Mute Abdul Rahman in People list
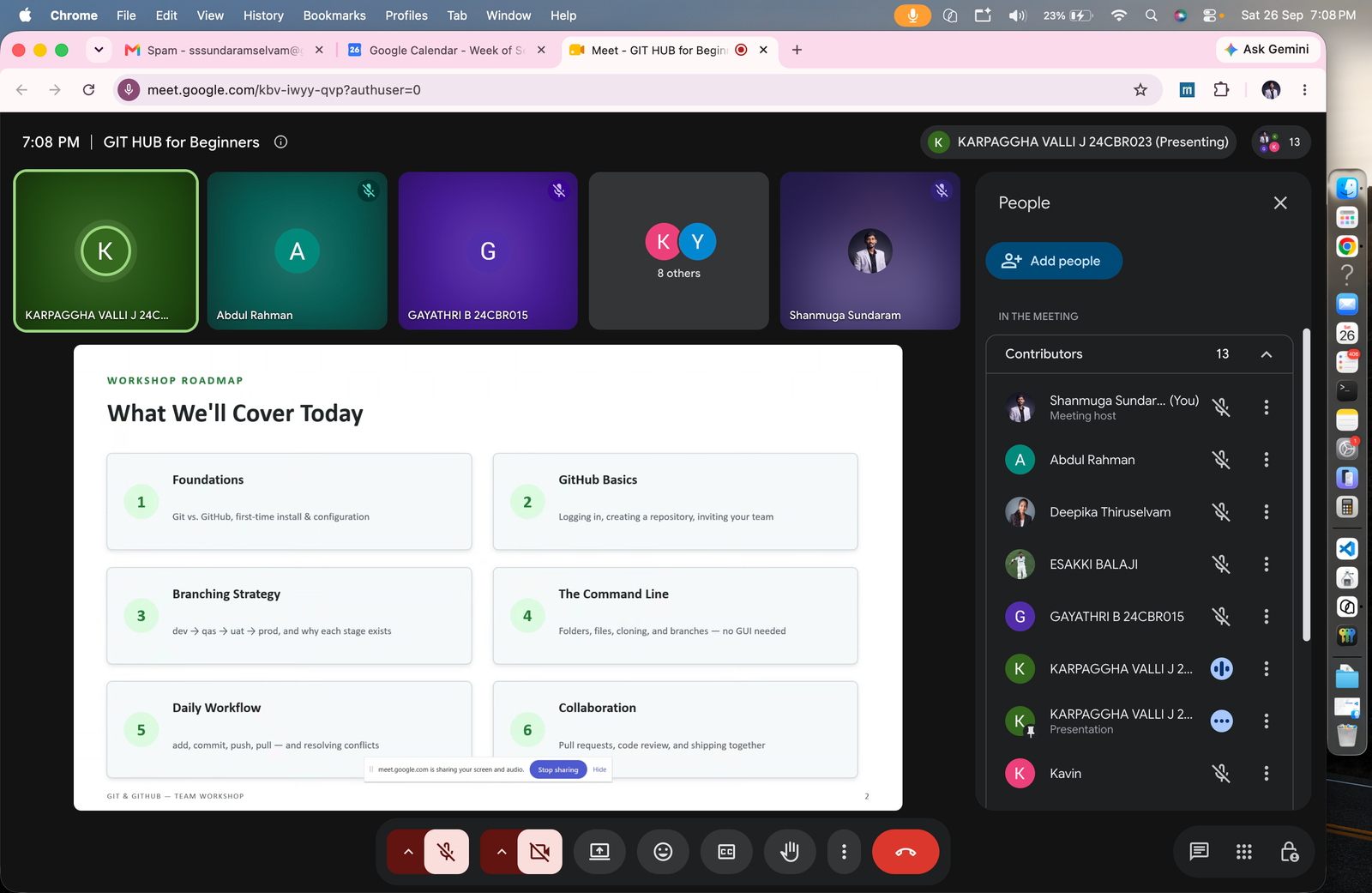 1221,460
